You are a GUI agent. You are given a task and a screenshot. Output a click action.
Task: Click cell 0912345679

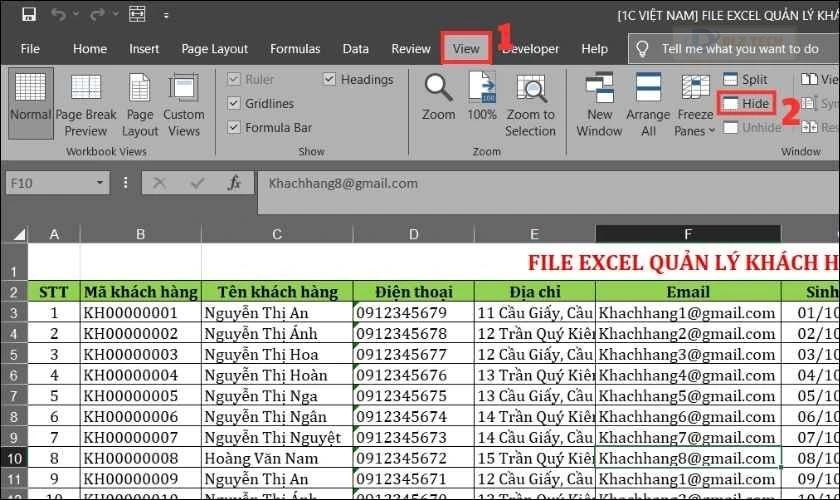(414, 313)
